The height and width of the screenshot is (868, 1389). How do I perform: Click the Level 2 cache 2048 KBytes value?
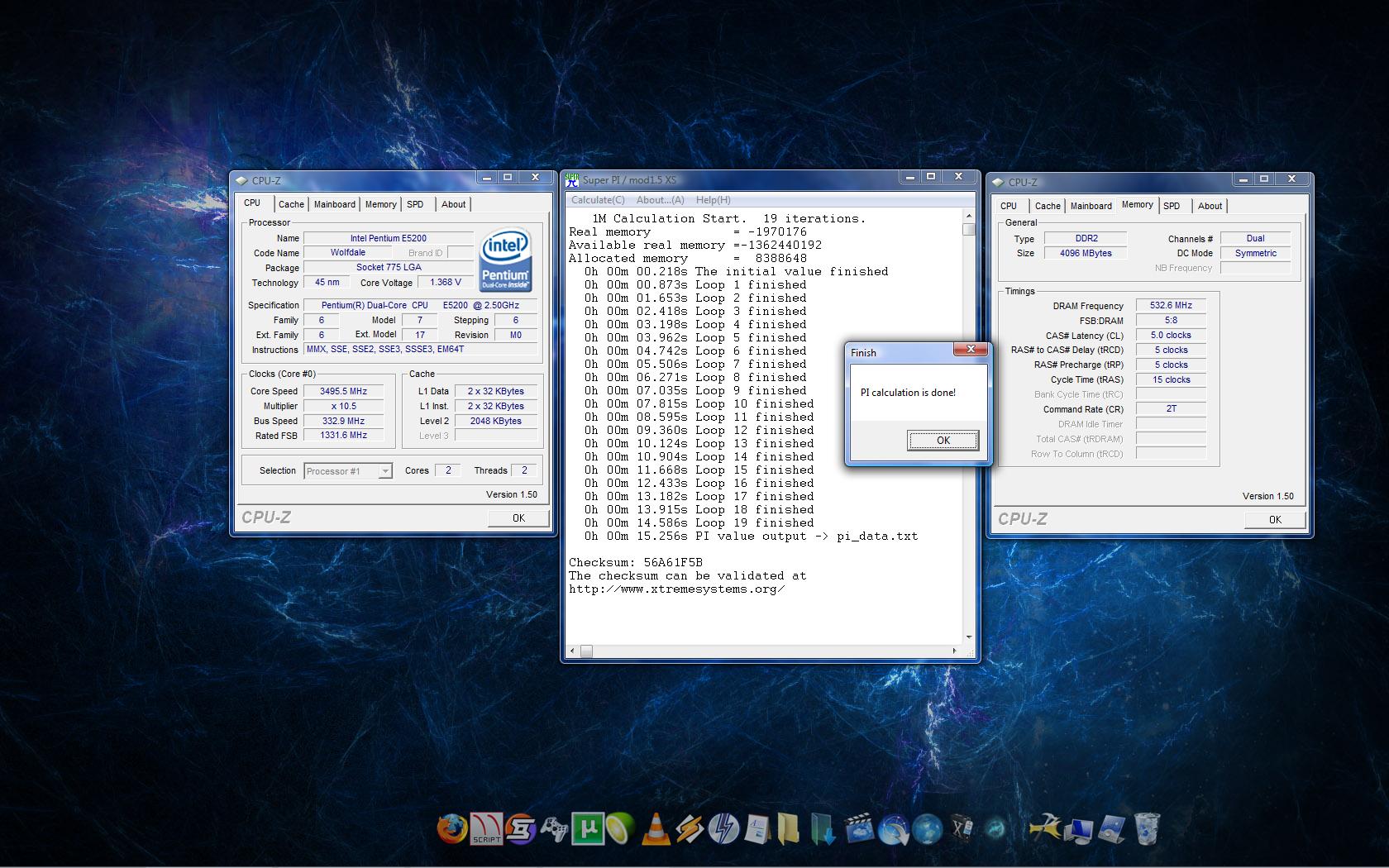[495, 421]
